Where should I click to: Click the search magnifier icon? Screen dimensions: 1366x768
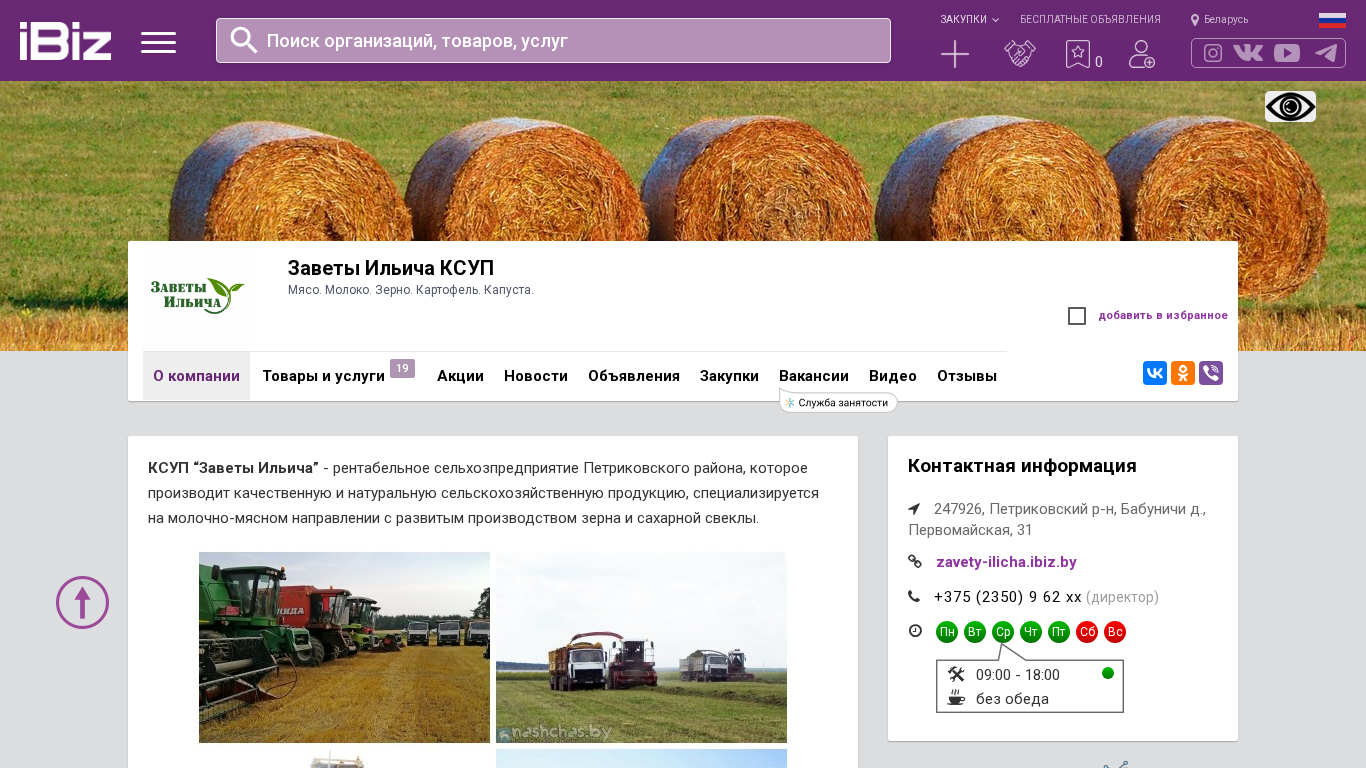pos(244,40)
